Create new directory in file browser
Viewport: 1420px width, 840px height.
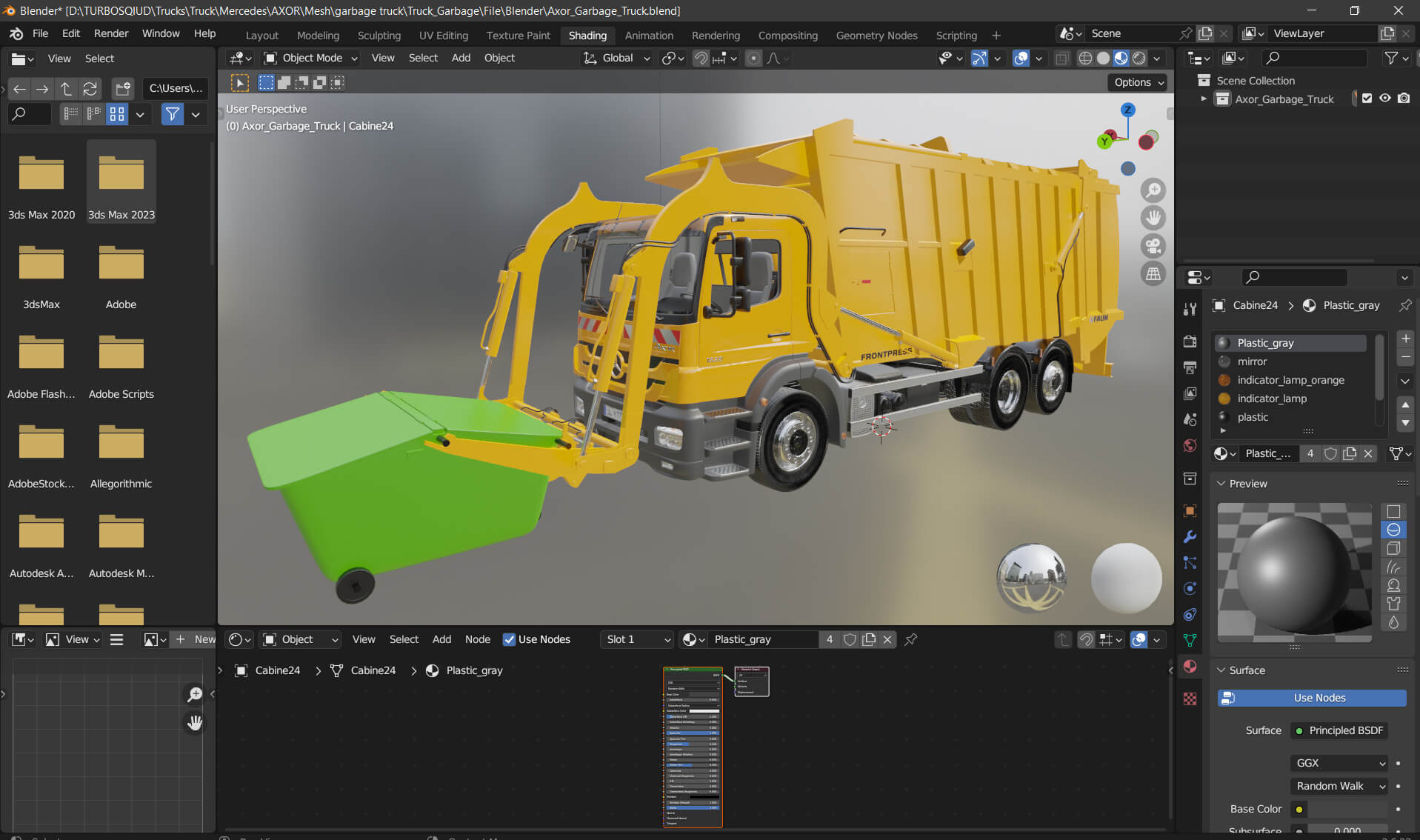(123, 89)
